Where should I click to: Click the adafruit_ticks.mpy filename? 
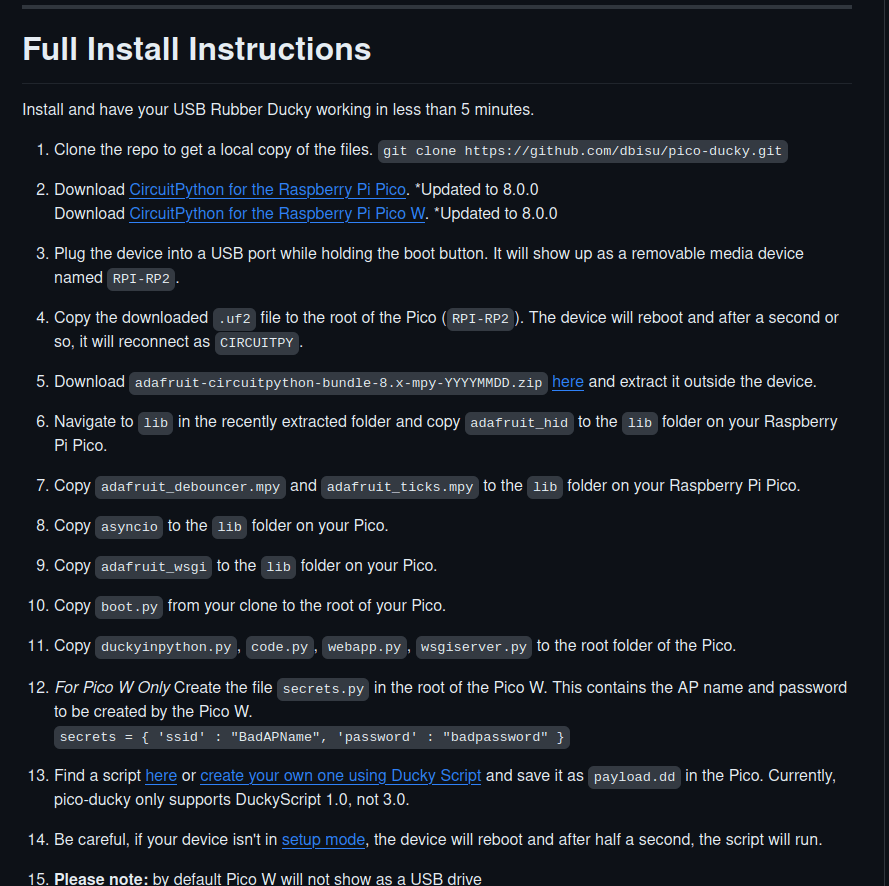400,486
